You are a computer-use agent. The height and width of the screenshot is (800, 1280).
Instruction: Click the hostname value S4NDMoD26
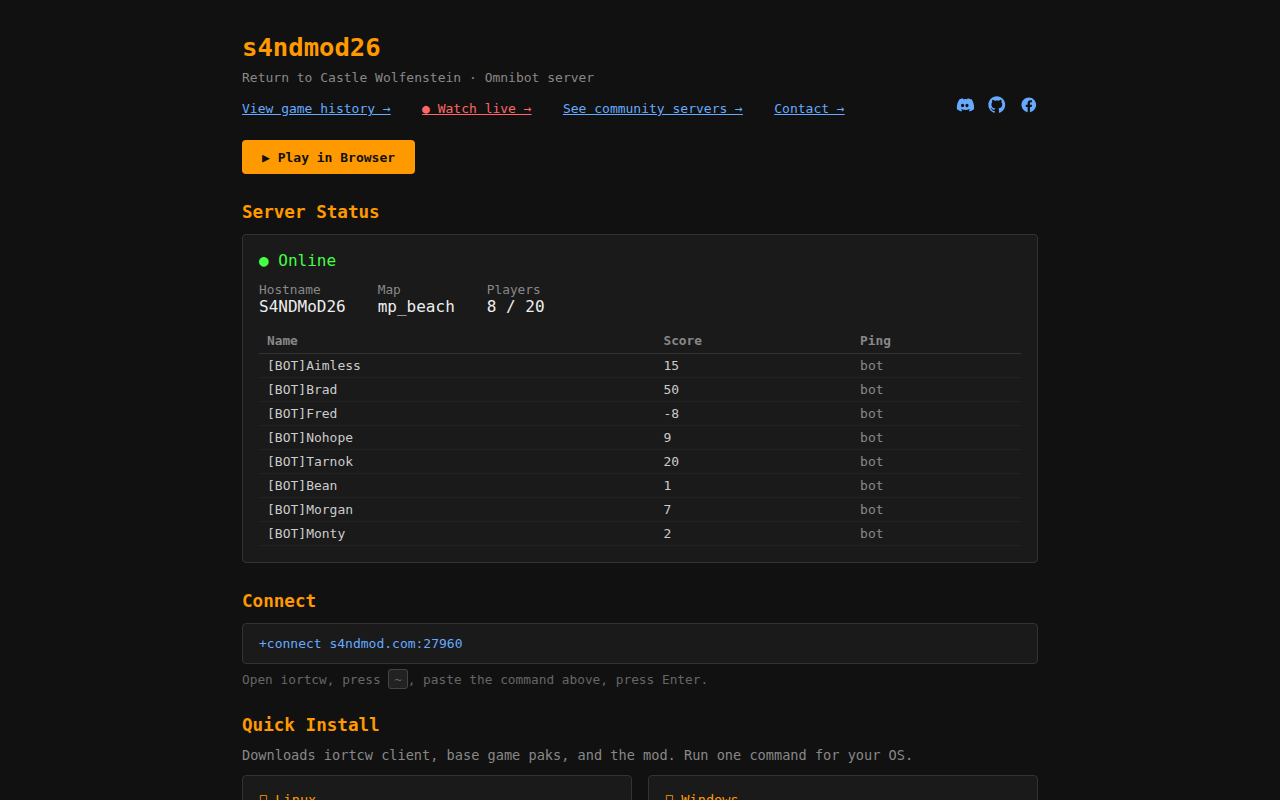click(x=302, y=307)
